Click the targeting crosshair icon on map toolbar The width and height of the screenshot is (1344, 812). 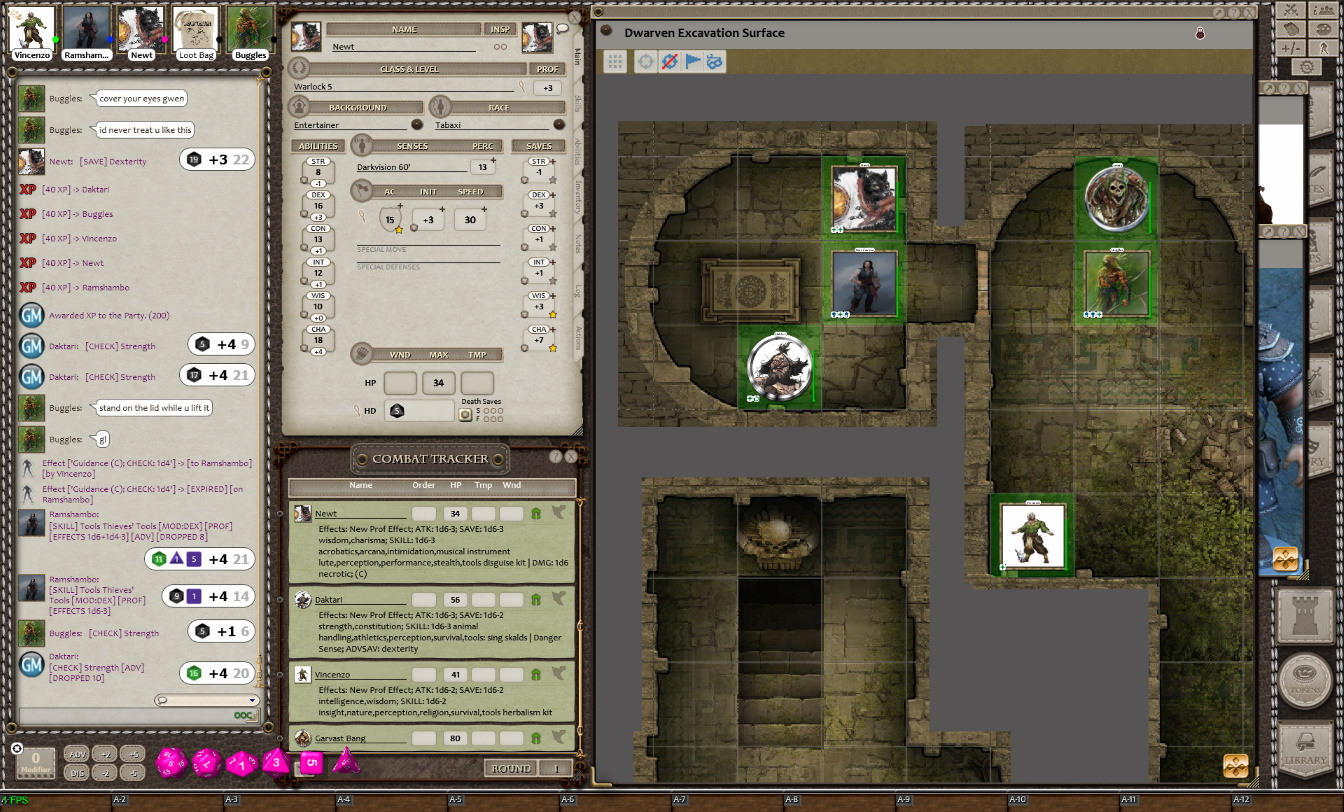(646, 62)
